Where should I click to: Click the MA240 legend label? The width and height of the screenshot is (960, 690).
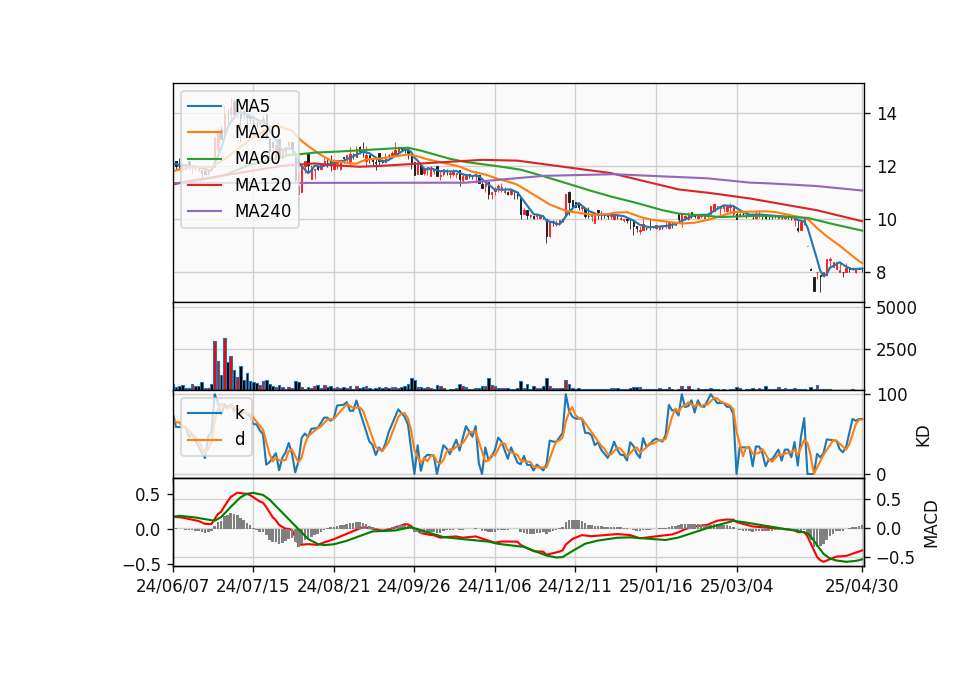[x=263, y=211]
